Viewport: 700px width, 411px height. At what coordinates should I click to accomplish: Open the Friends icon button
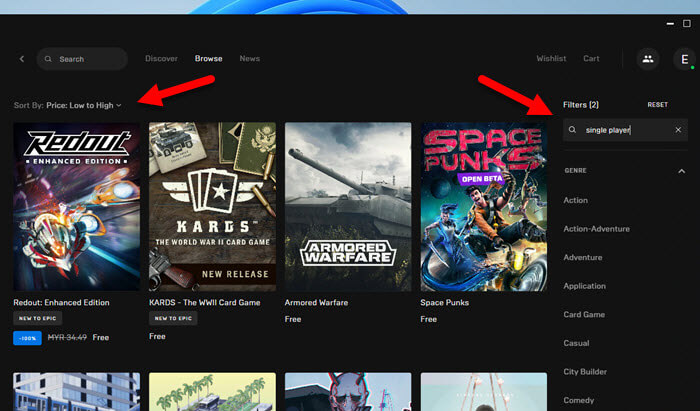[x=648, y=58]
